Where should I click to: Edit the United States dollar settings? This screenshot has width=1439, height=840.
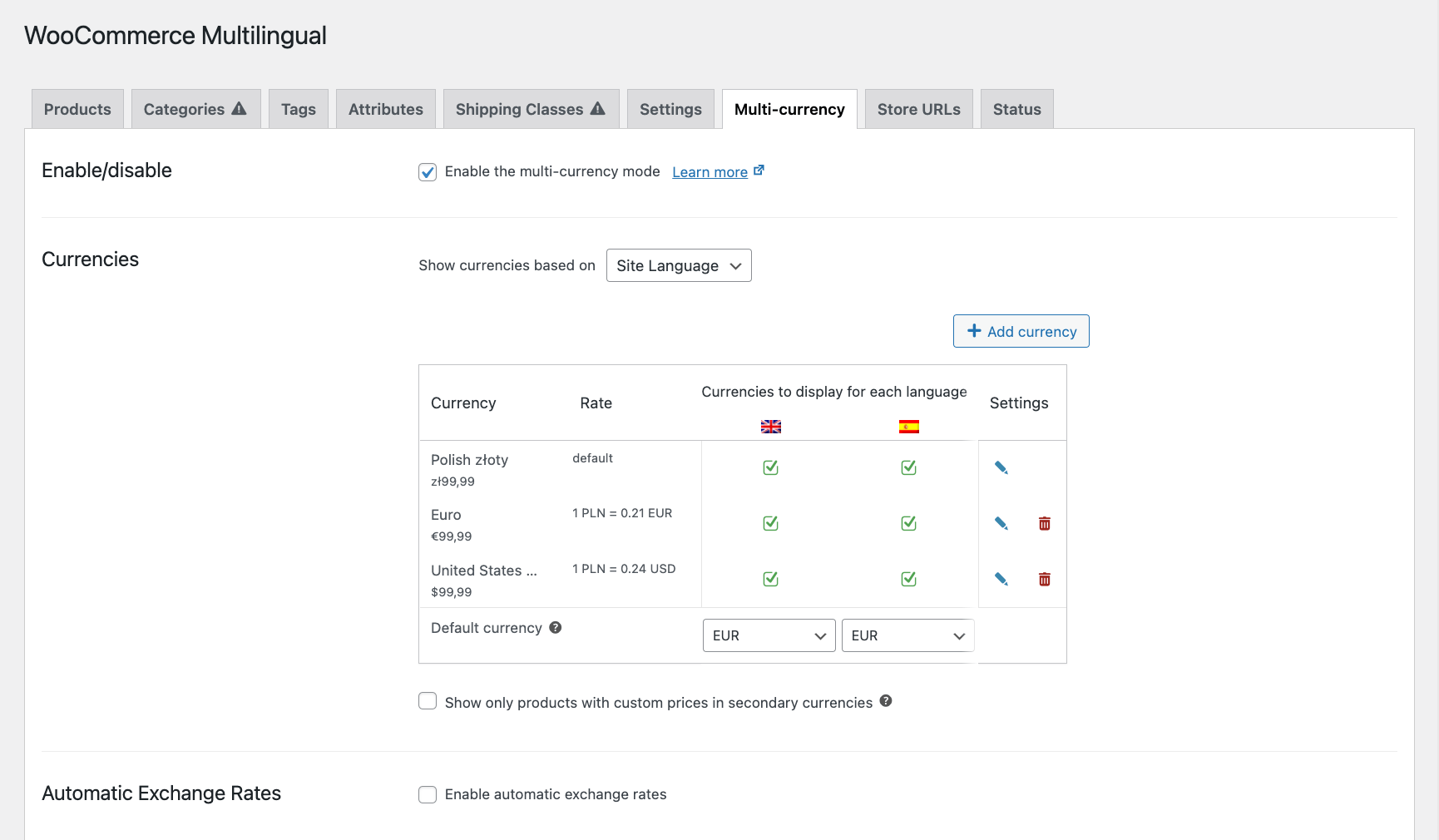click(1001, 580)
